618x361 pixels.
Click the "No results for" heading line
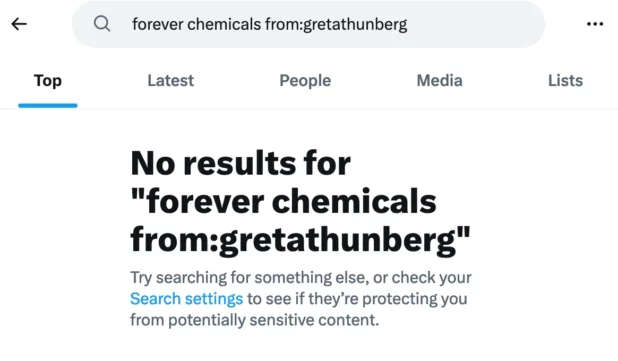[x=240, y=163]
